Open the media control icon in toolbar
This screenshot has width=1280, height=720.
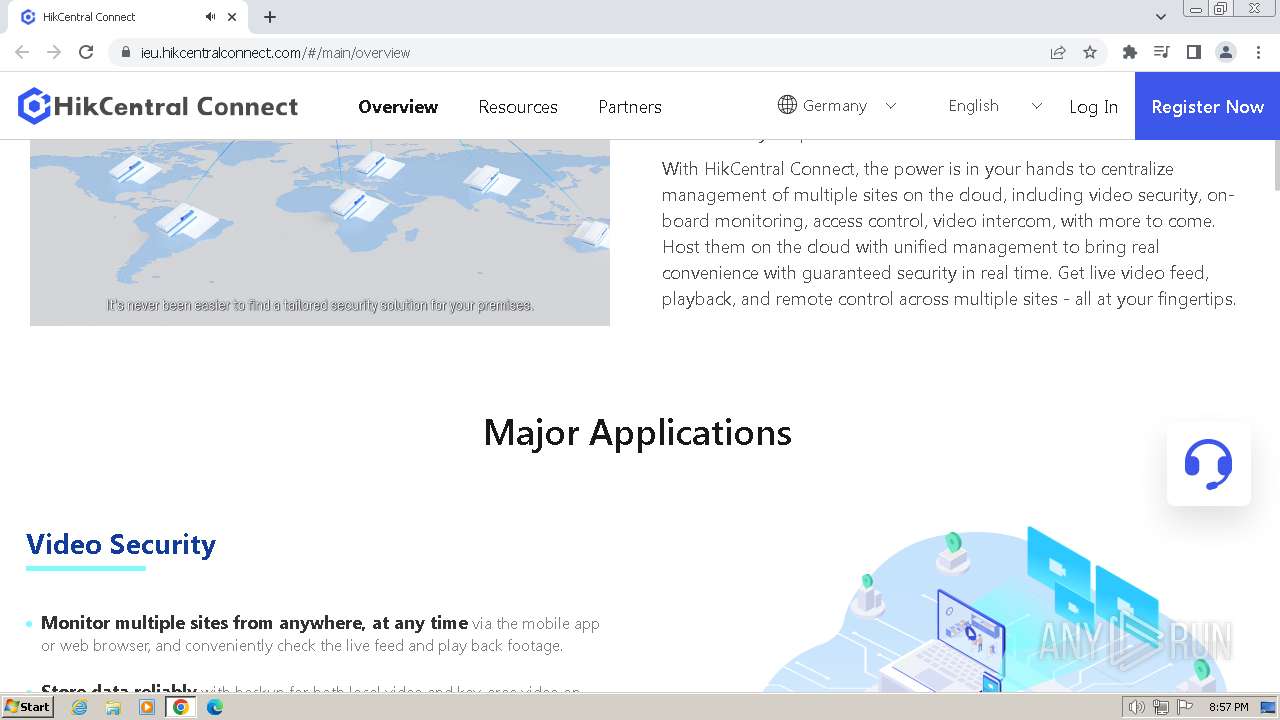tap(1161, 52)
